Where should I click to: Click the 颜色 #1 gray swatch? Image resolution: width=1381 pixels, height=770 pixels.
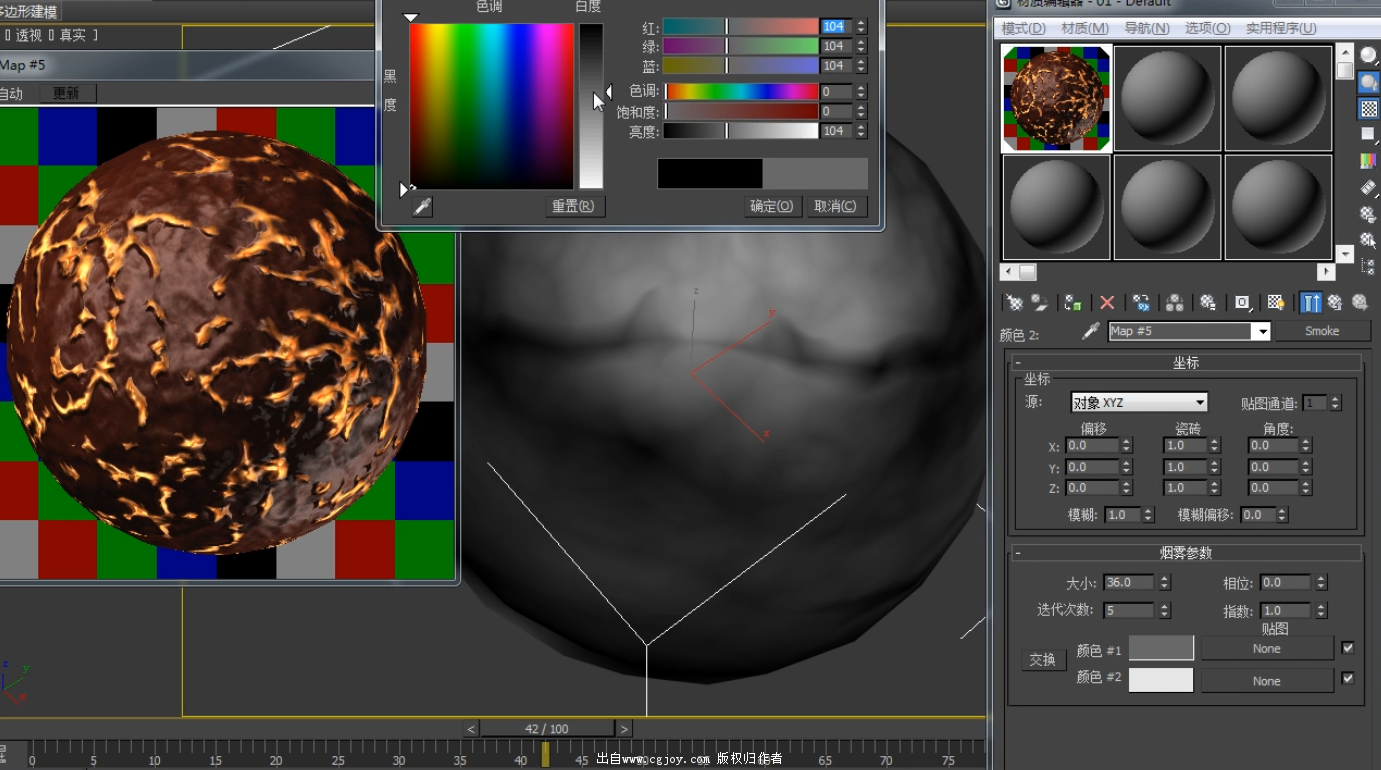(x=1161, y=648)
